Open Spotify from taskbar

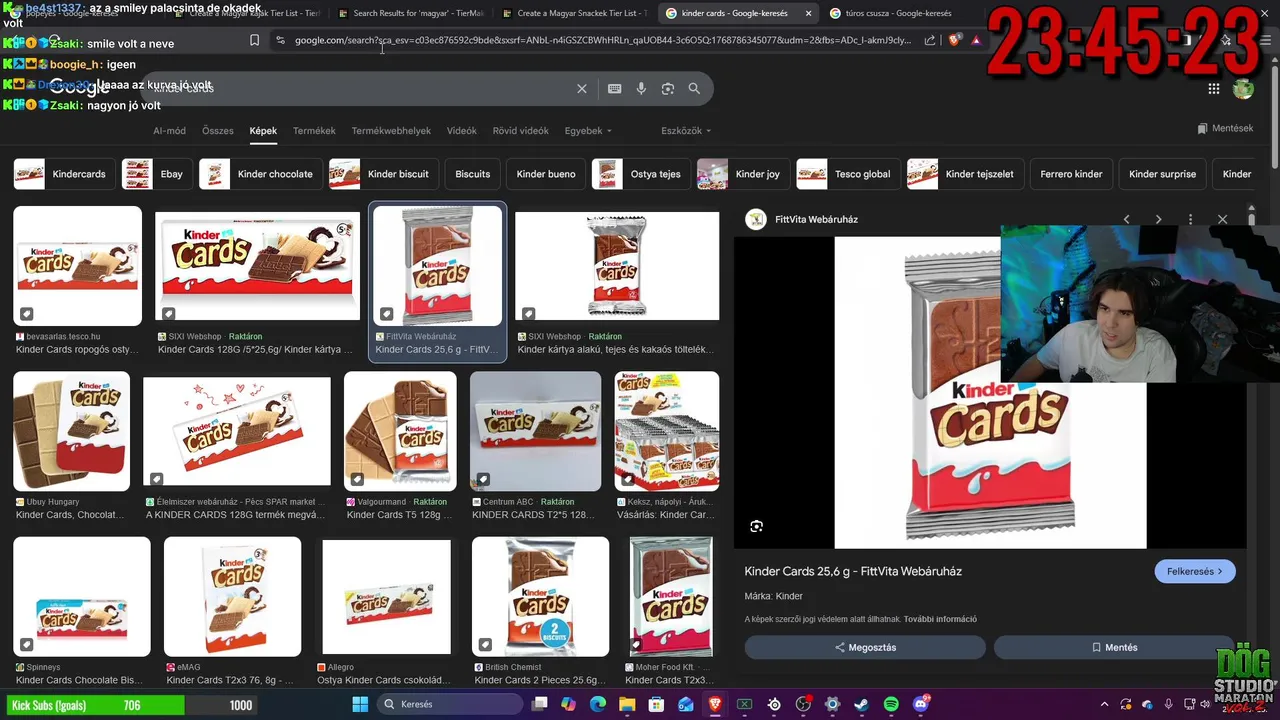point(891,704)
